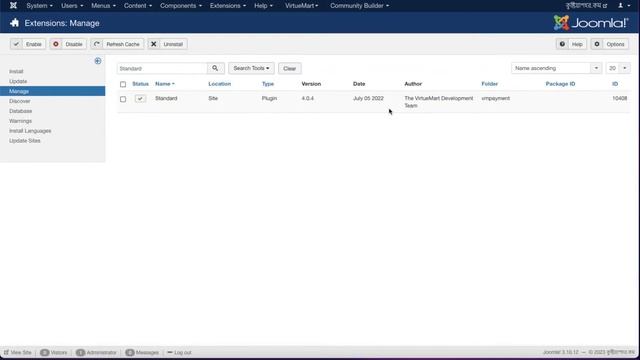640x360 pixels.
Task: Click Log out in the status bar
Action: point(179,352)
